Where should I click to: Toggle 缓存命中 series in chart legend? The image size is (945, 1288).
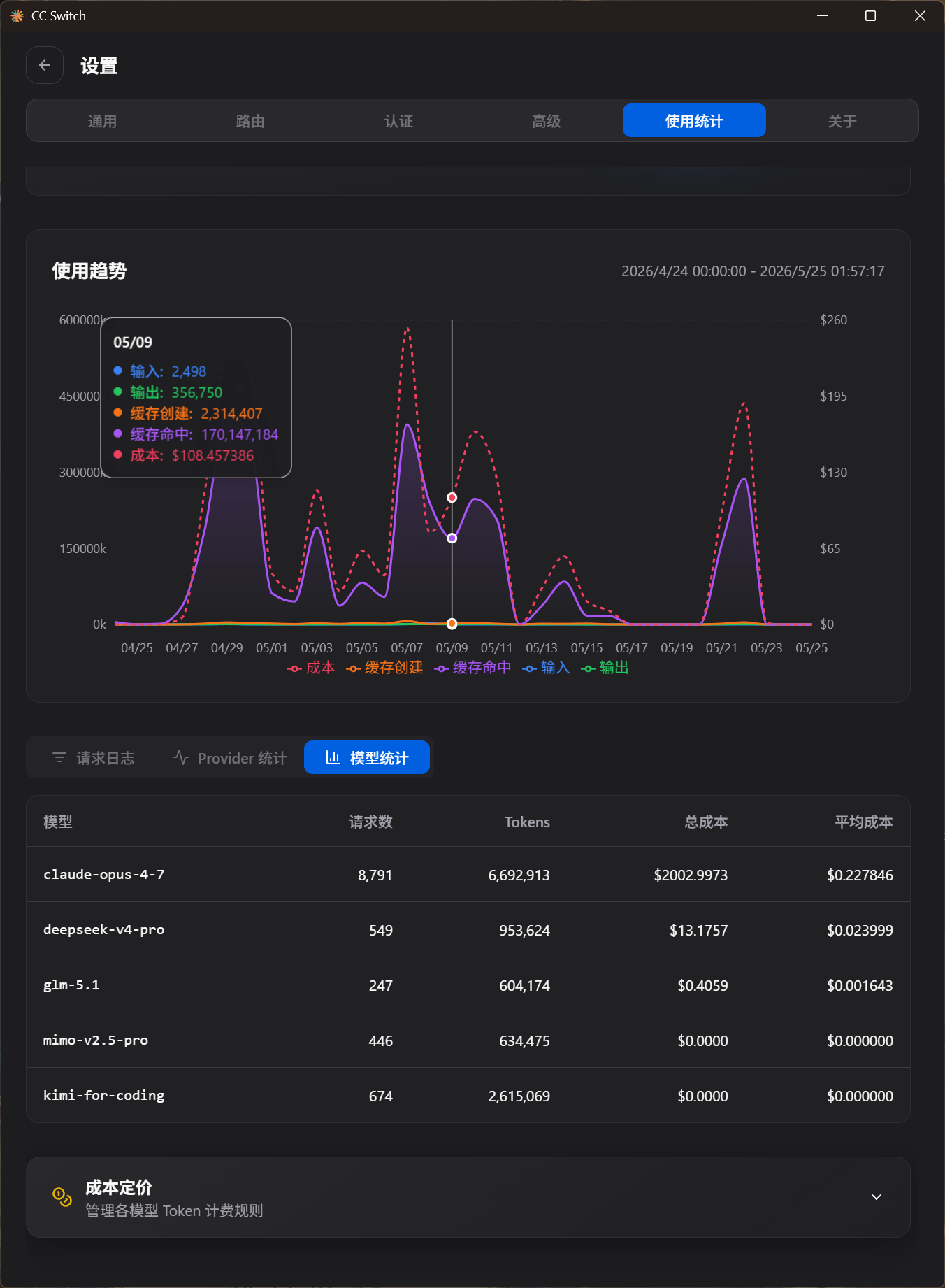[x=473, y=668]
